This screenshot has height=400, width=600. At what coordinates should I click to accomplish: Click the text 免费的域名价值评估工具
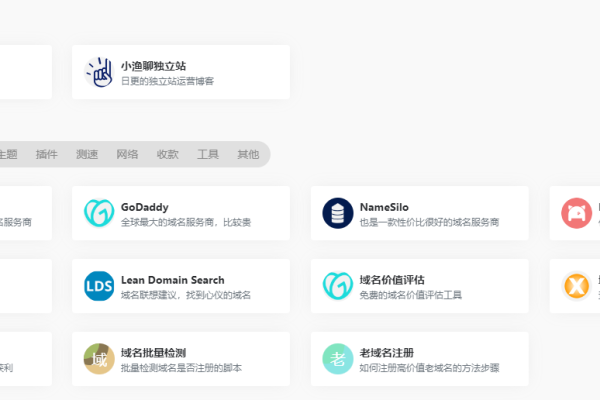tap(411, 295)
